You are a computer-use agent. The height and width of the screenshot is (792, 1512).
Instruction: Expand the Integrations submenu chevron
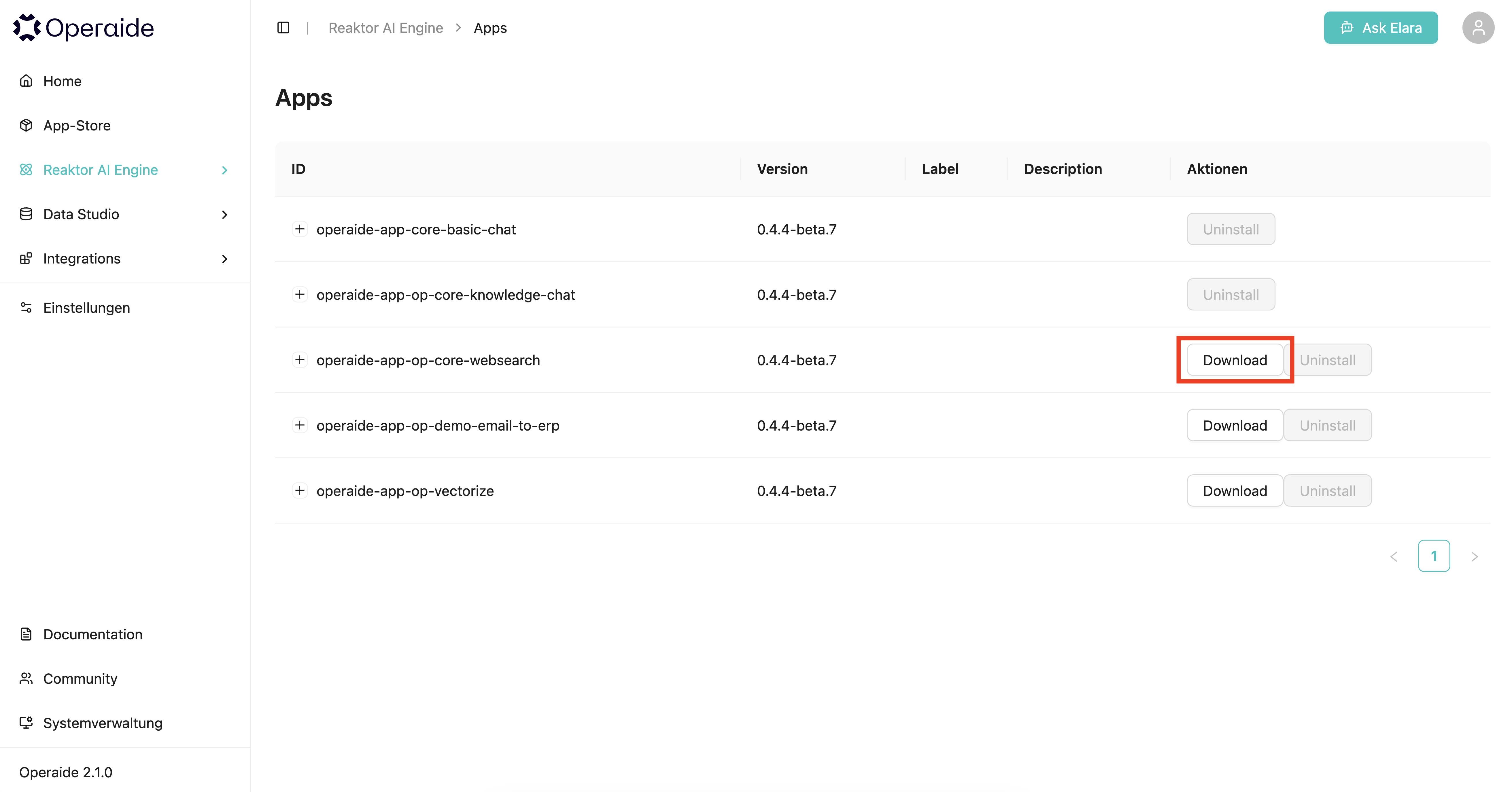pos(224,259)
